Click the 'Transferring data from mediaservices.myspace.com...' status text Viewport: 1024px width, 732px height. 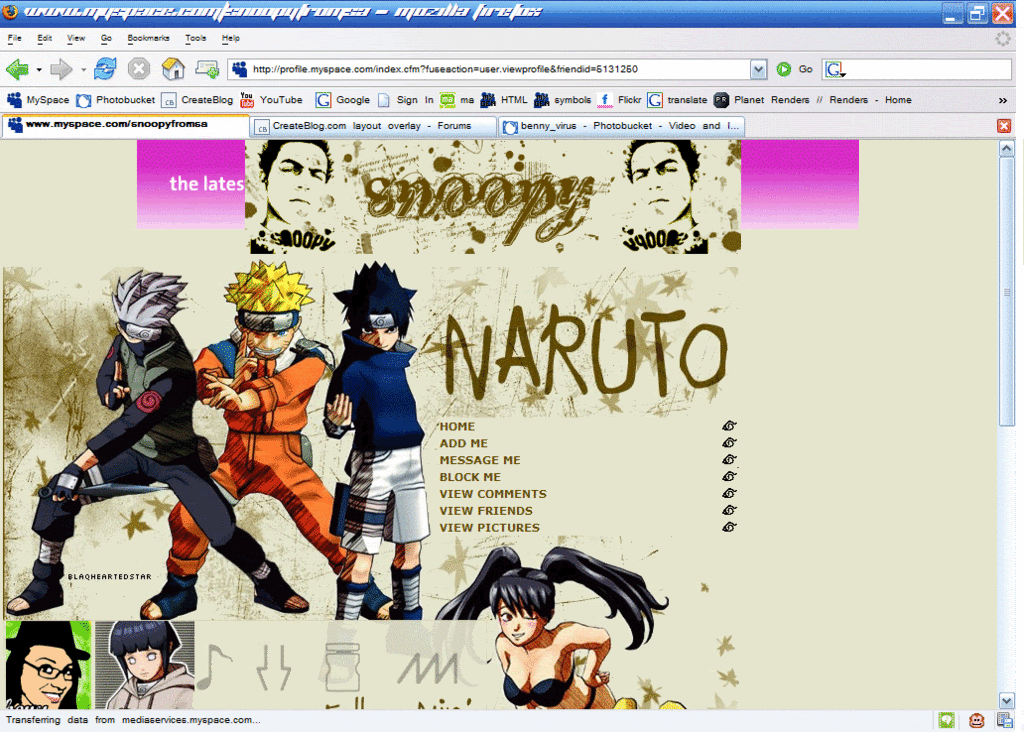[133, 720]
